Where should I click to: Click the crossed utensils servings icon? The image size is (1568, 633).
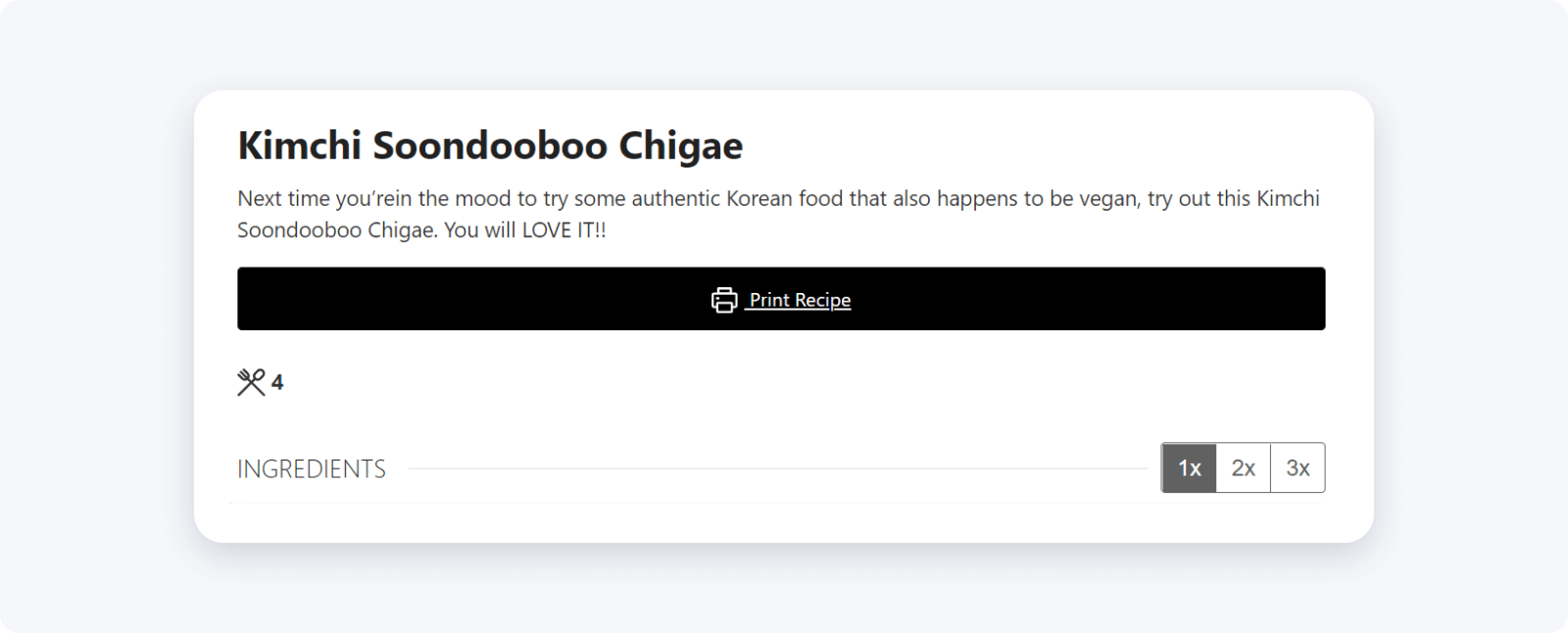click(251, 382)
